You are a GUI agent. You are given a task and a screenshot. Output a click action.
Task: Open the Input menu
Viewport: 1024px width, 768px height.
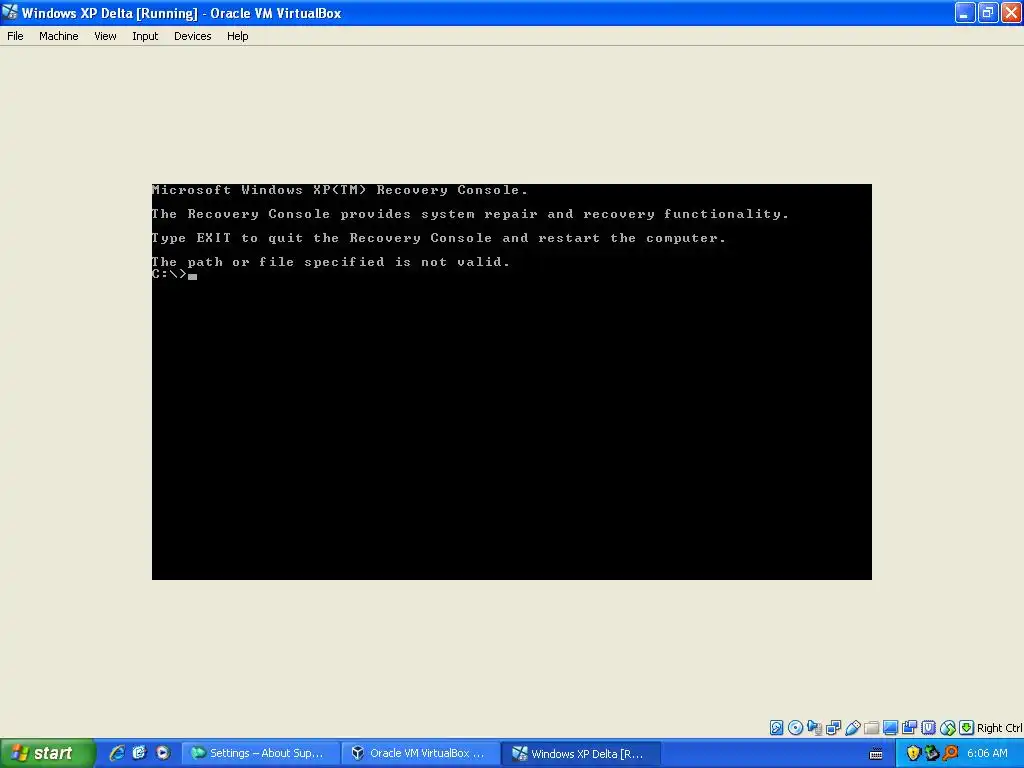click(x=145, y=36)
